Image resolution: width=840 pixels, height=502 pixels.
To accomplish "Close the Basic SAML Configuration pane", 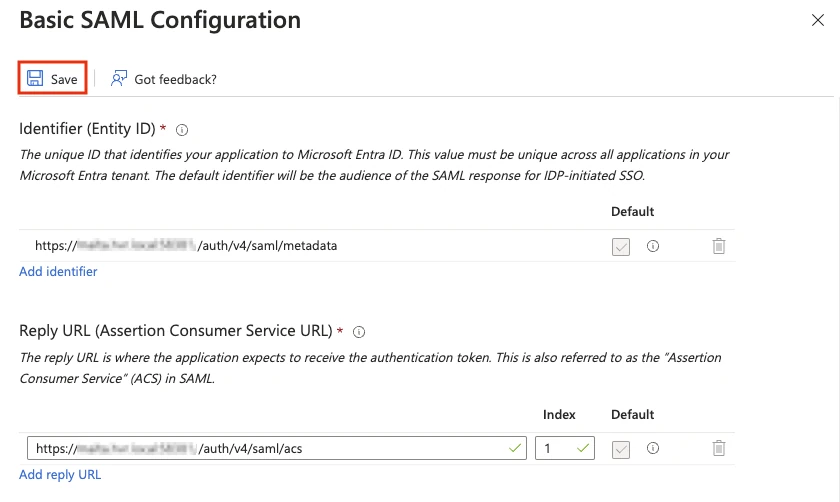I will (818, 20).
